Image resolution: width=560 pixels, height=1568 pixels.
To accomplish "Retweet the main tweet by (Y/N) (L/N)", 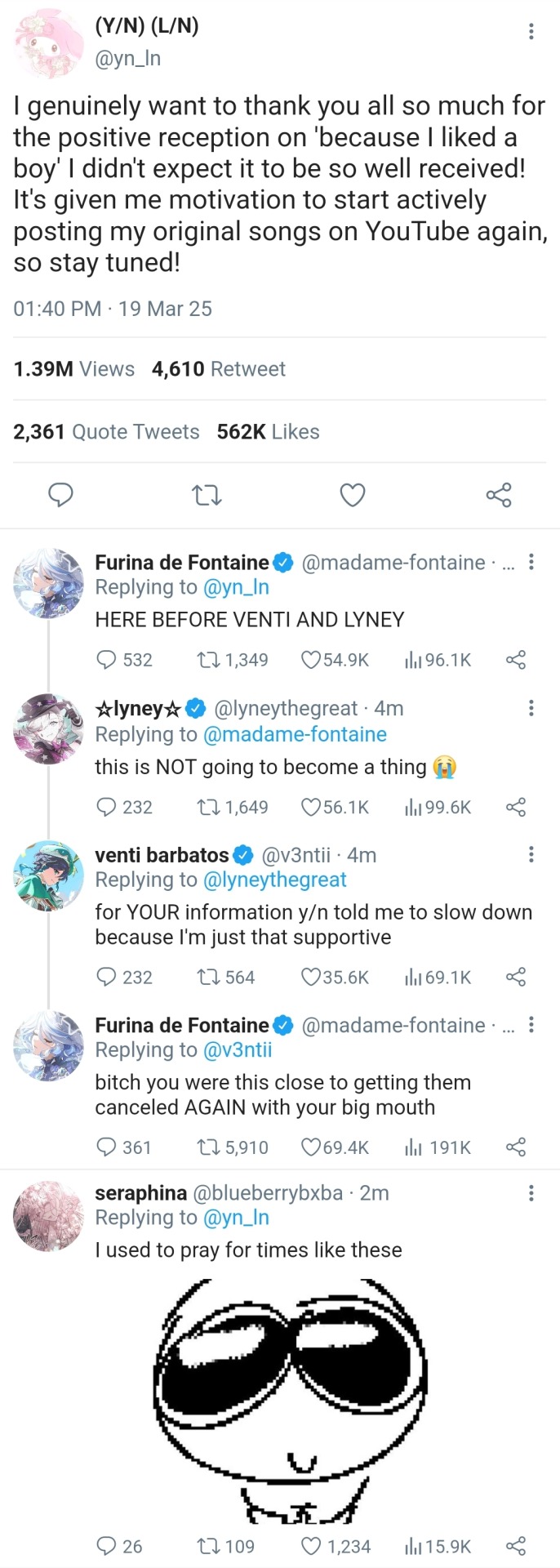I will 207,495.
